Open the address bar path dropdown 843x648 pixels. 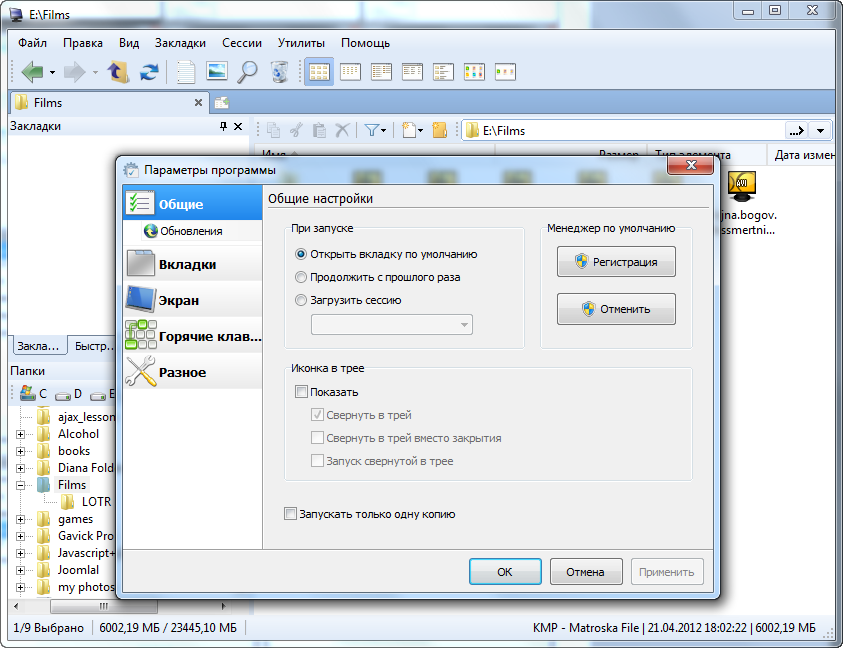821,130
